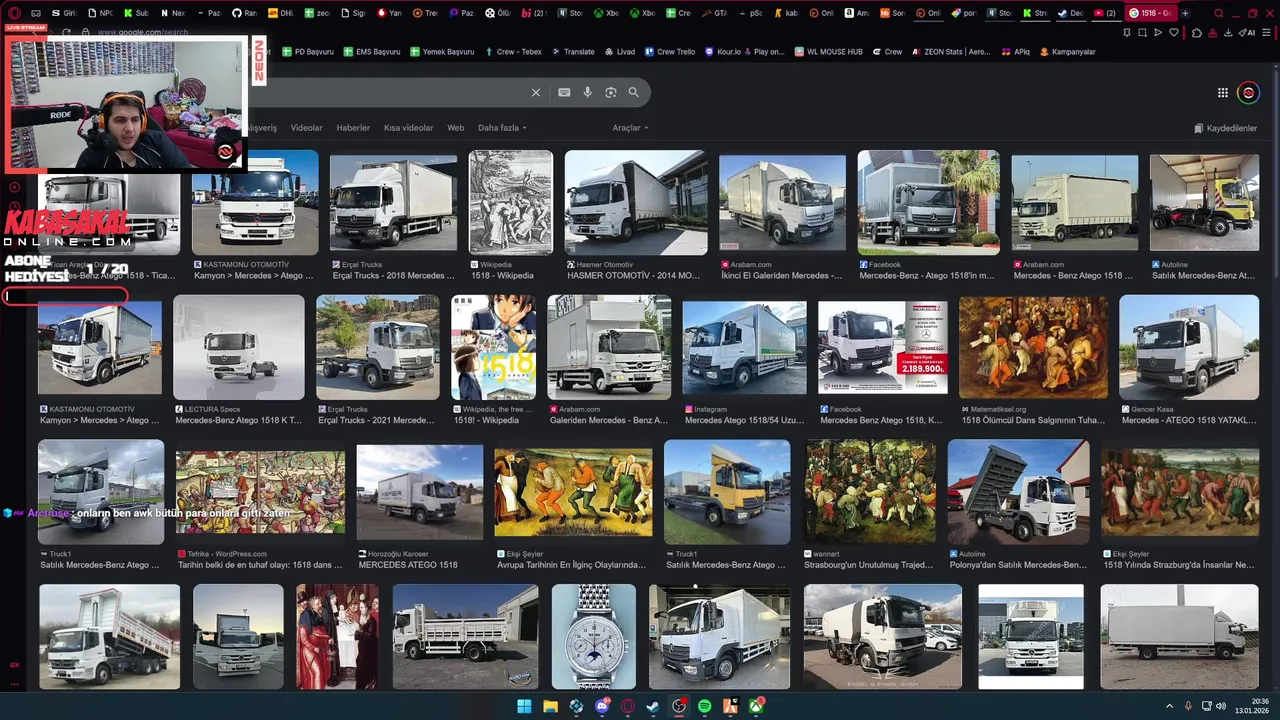Open File Explorer from the taskbar
1280x720 pixels.
550,706
